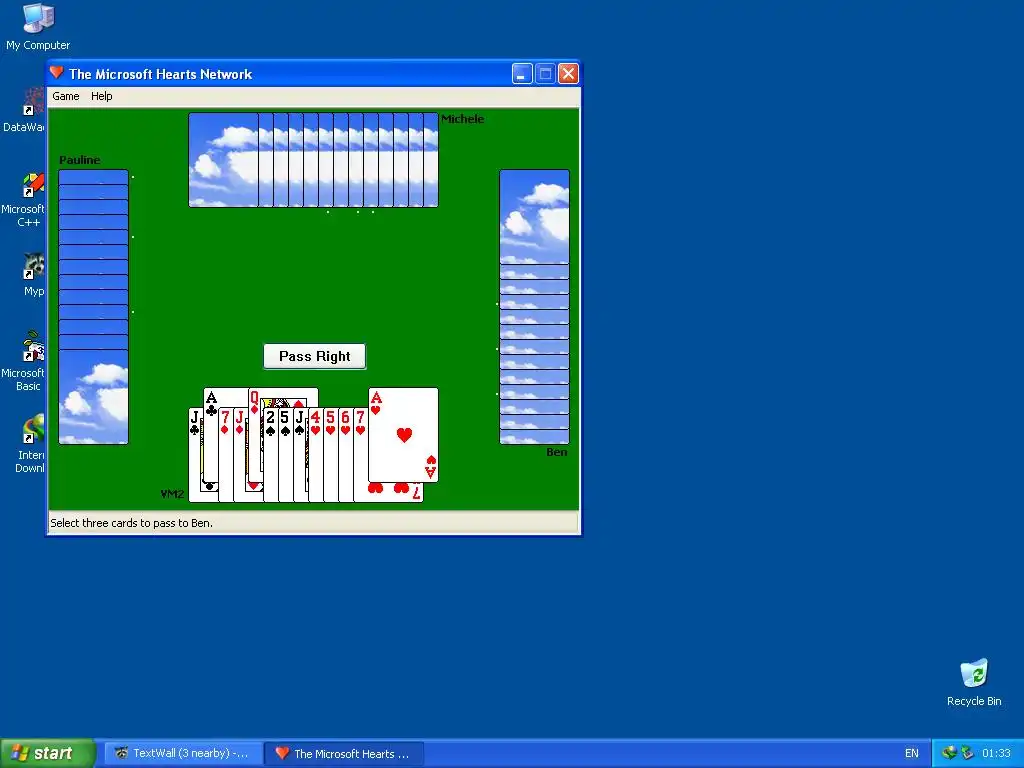Select the 7 of hearts card
Screen dimensions: 1024x768
click(x=360, y=455)
